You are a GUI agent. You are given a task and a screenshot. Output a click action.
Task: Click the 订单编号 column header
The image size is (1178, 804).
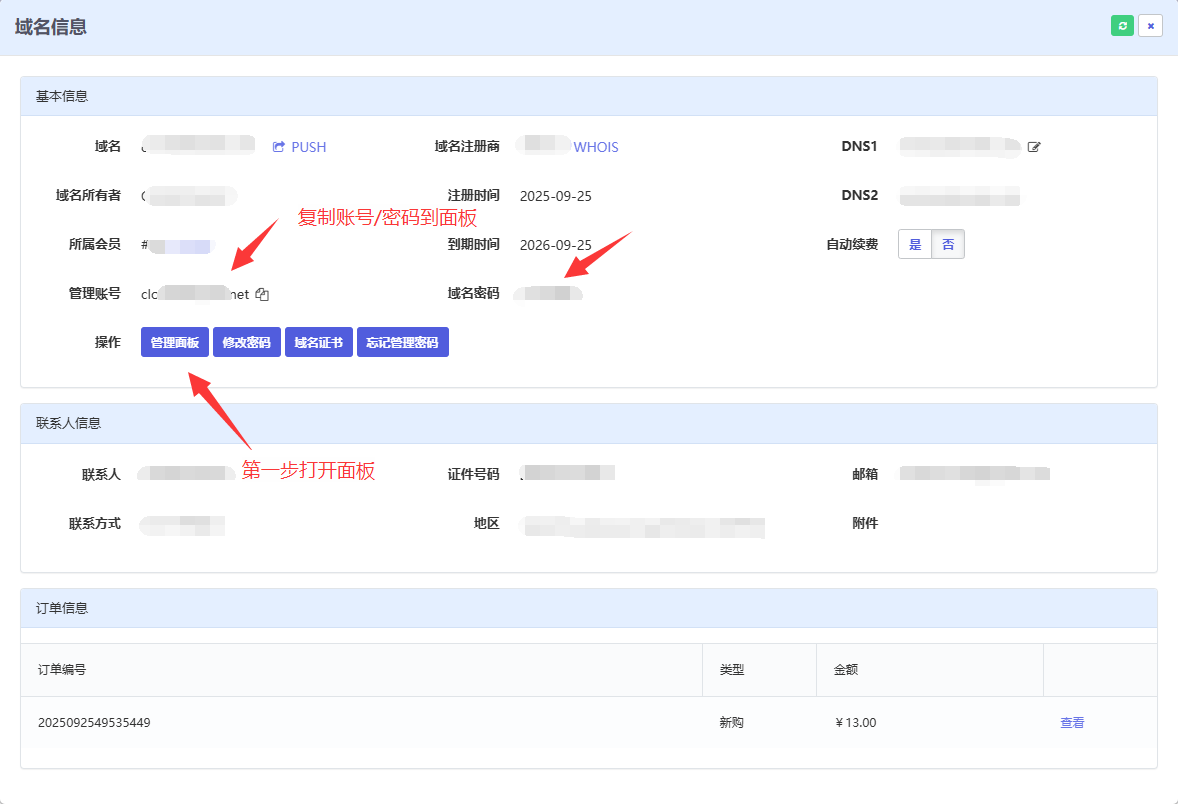(62, 670)
